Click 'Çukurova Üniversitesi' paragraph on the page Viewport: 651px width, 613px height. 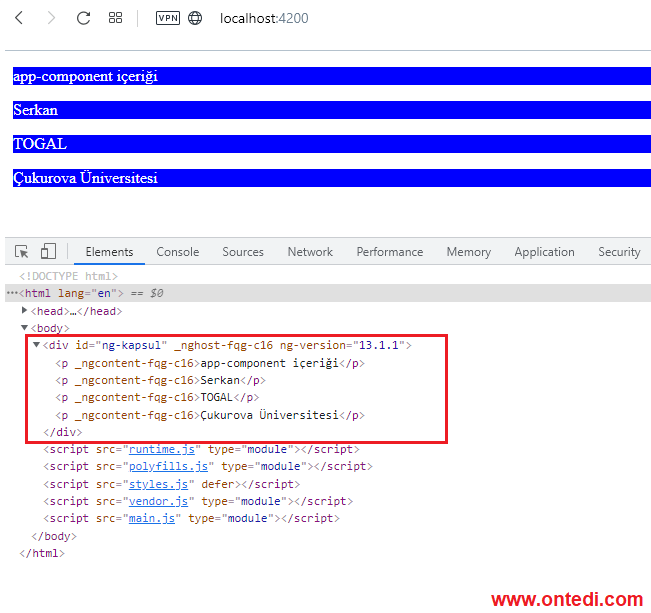(x=332, y=178)
